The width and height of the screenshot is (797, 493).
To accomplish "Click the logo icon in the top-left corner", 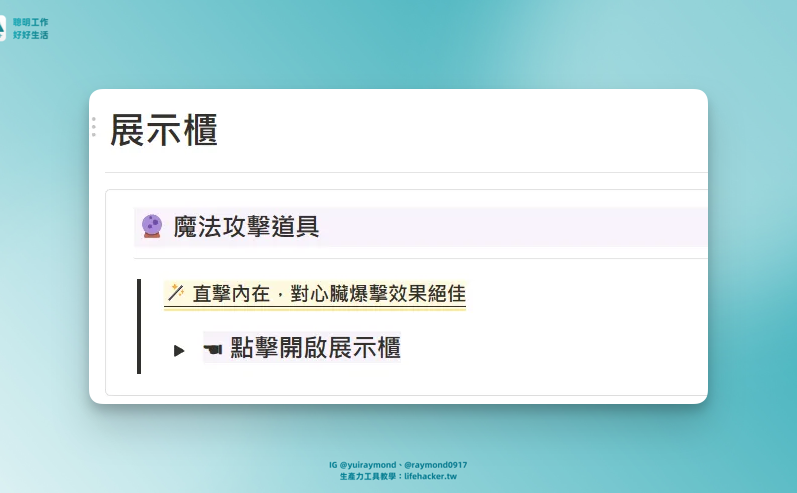I will tap(3, 28).
